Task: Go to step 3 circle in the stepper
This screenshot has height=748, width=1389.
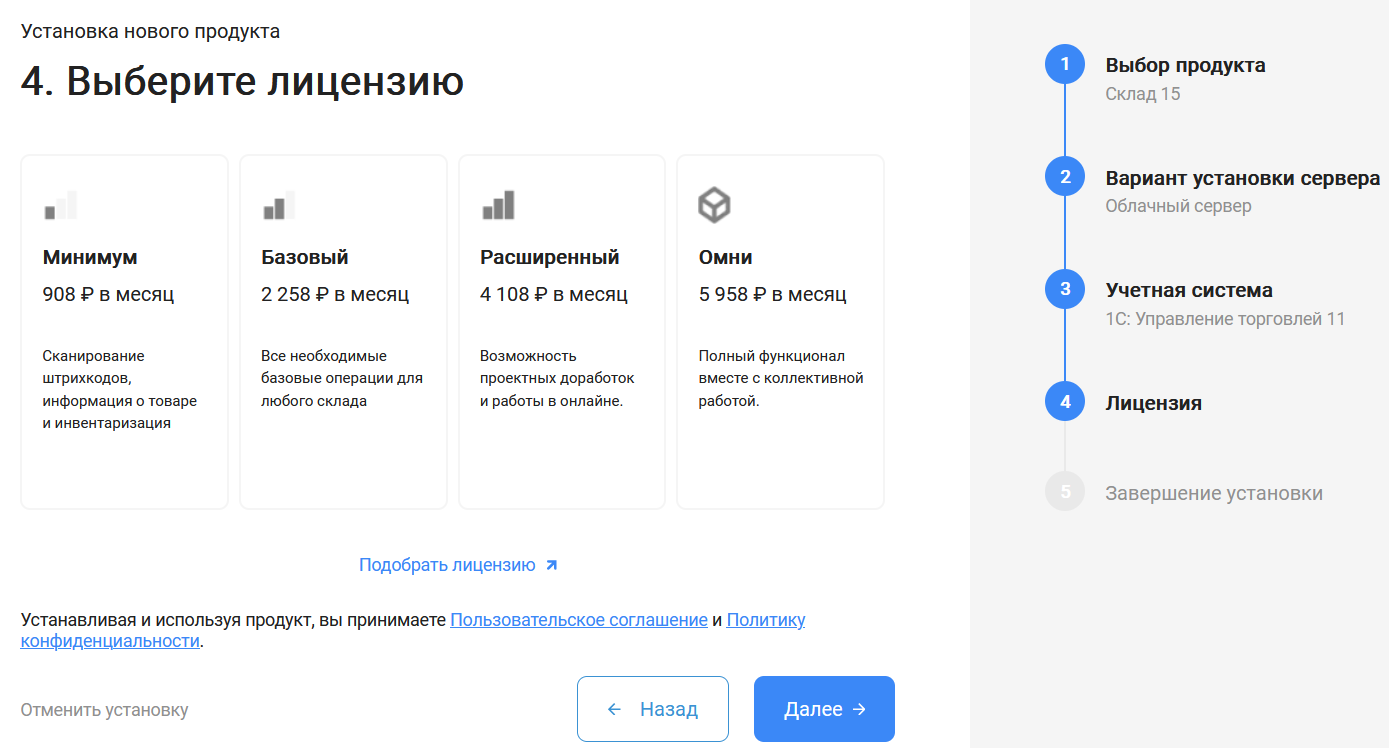Action: (1065, 290)
